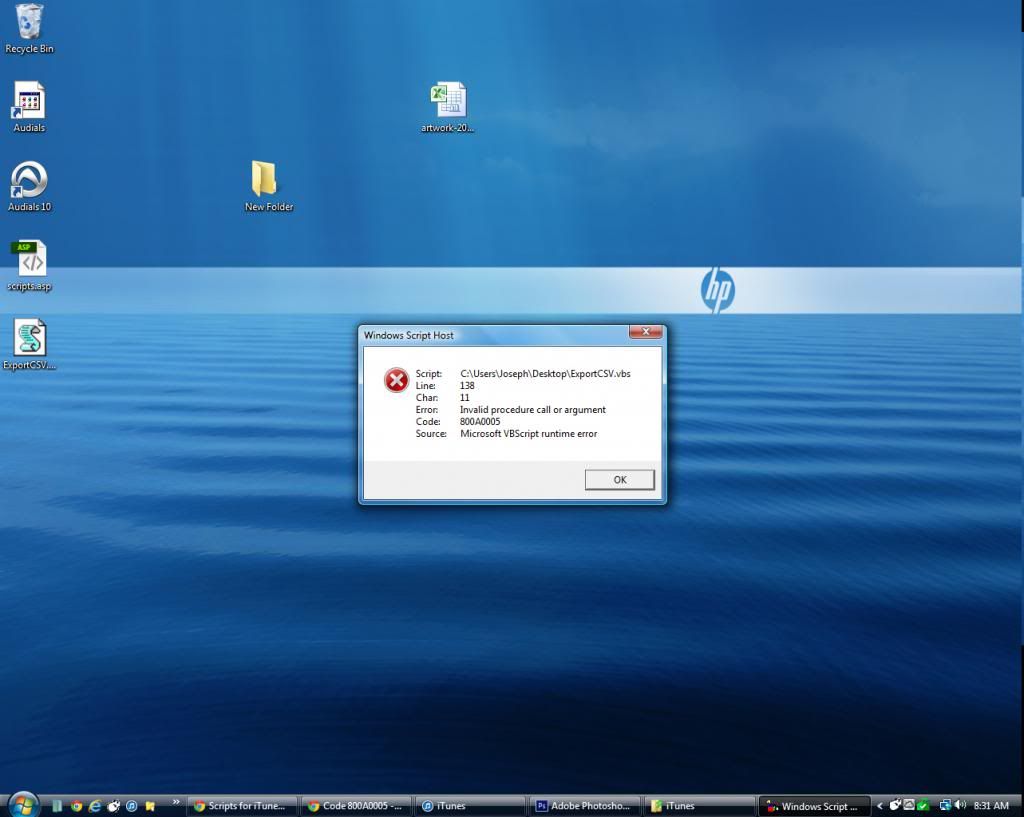Image resolution: width=1024 pixels, height=817 pixels.
Task: Select the scripts.asp file icon
Action: click(29, 260)
